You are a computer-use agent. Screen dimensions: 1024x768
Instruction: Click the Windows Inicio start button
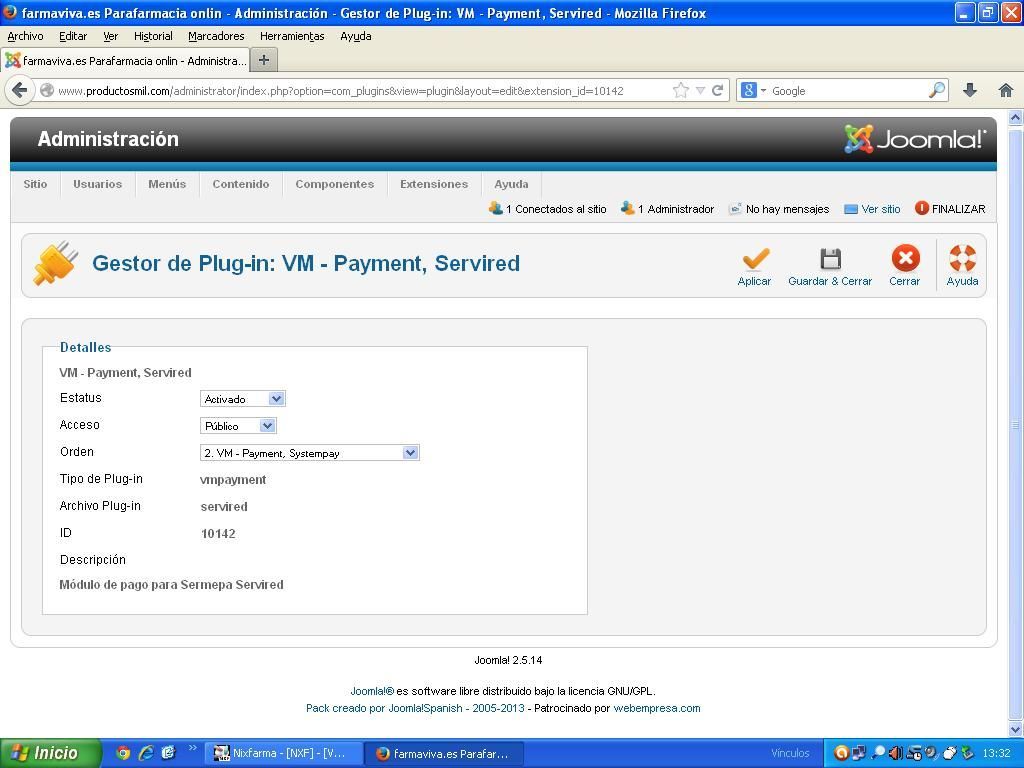pos(50,753)
